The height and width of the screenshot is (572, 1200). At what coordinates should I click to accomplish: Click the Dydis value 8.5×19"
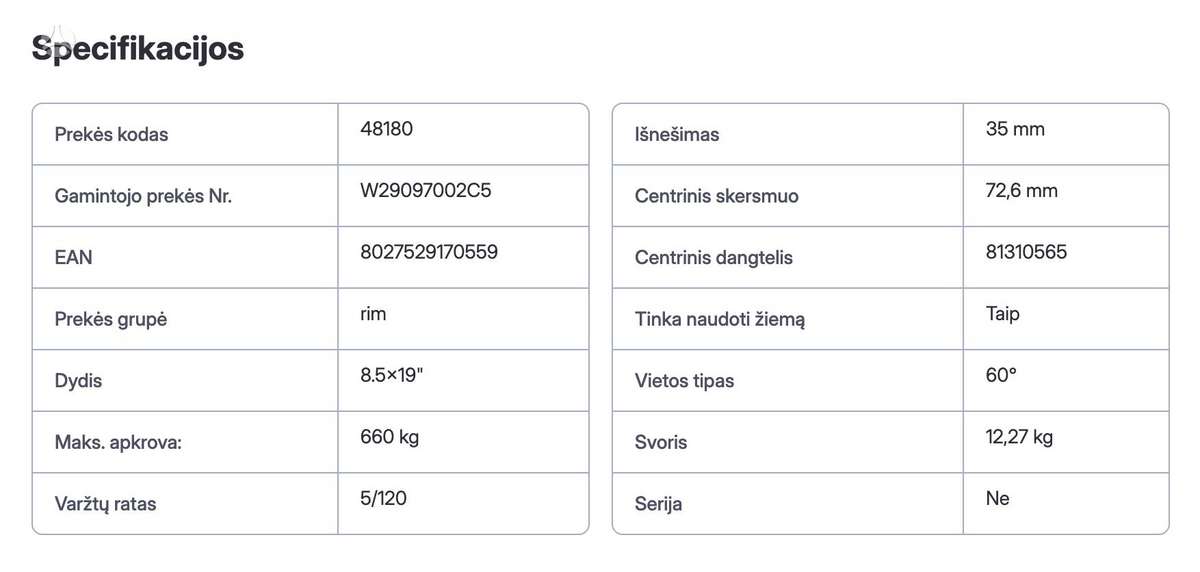coord(399,375)
